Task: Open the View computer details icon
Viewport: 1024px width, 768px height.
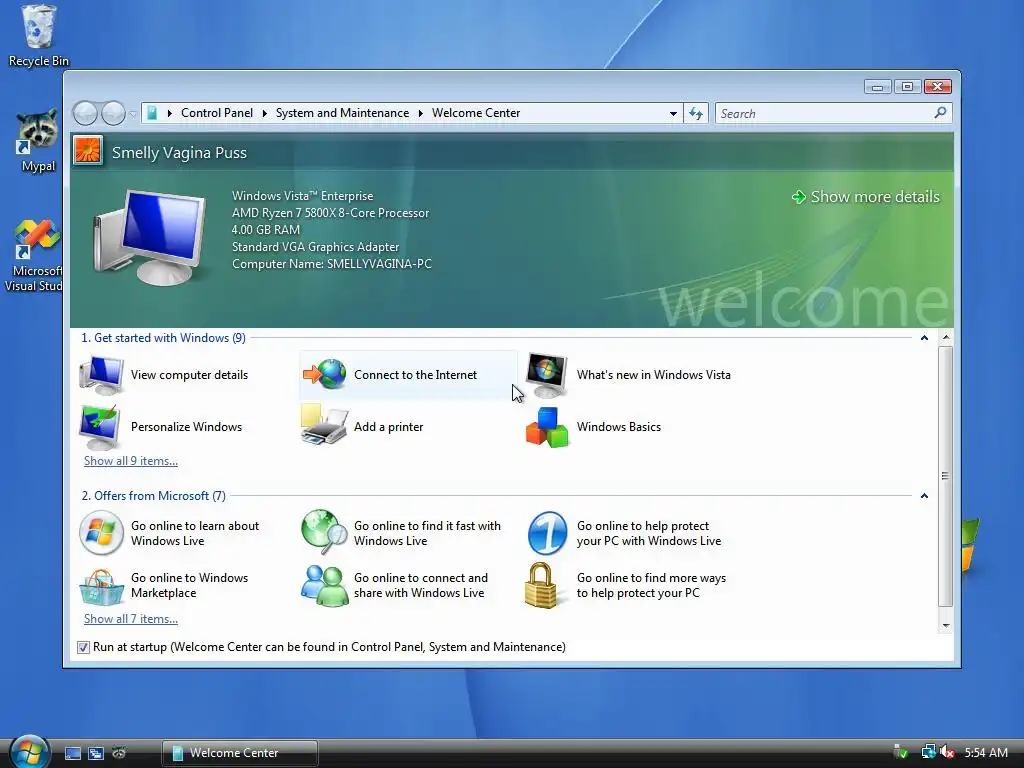Action: point(101,375)
